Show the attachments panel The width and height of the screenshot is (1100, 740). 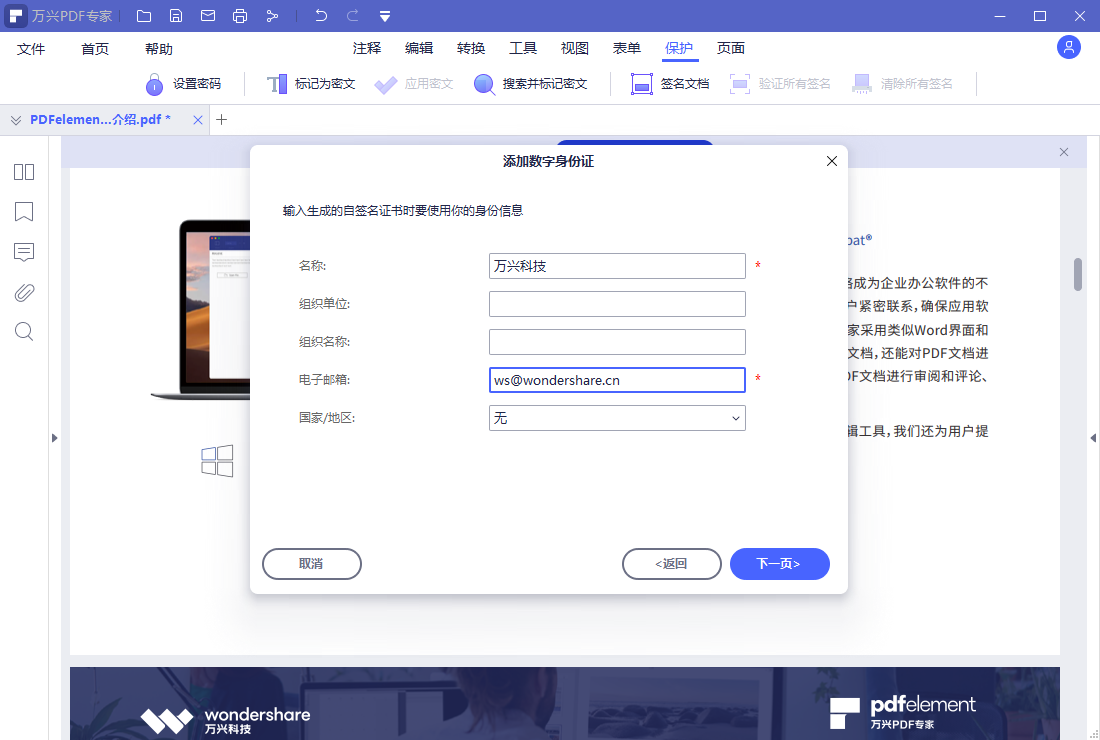[x=23, y=292]
